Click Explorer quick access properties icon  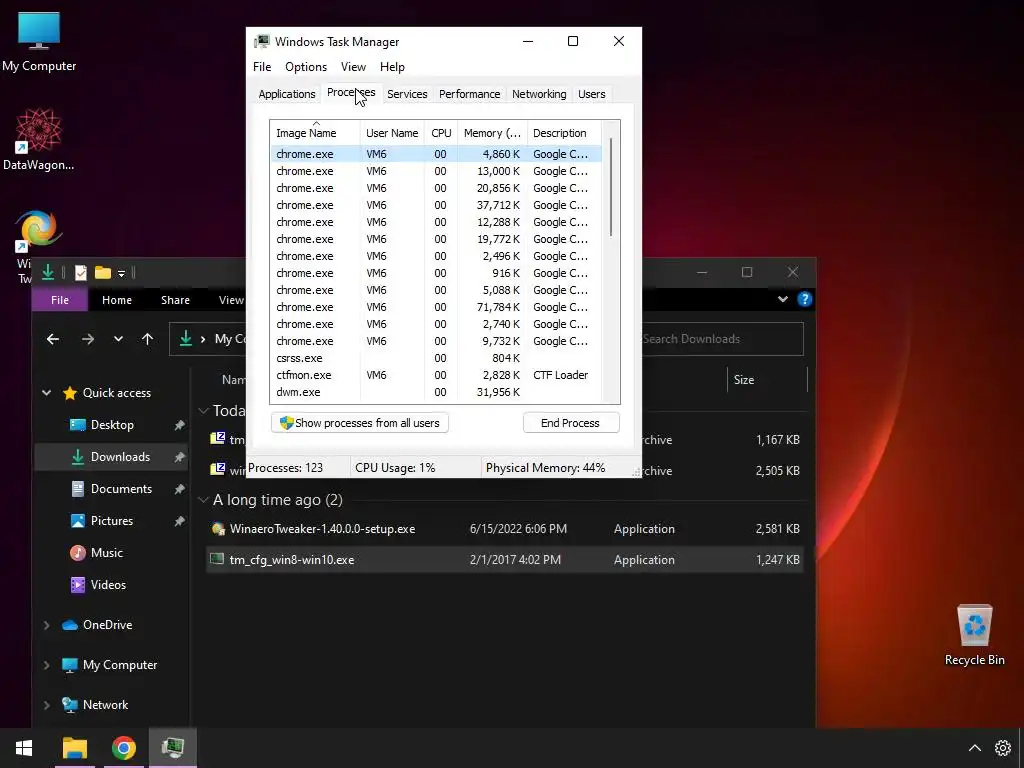[x=80, y=273]
